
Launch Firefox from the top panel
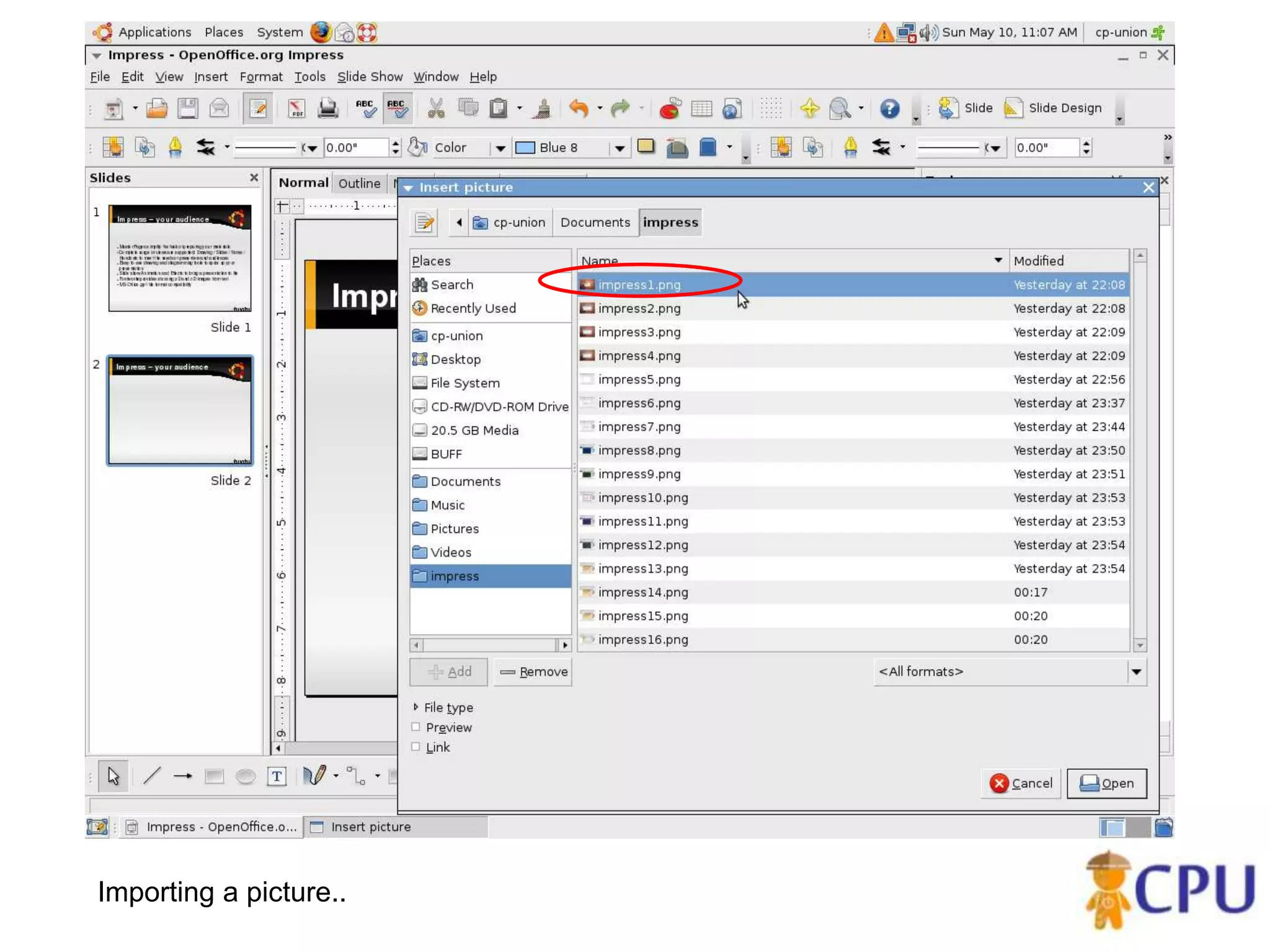321,32
